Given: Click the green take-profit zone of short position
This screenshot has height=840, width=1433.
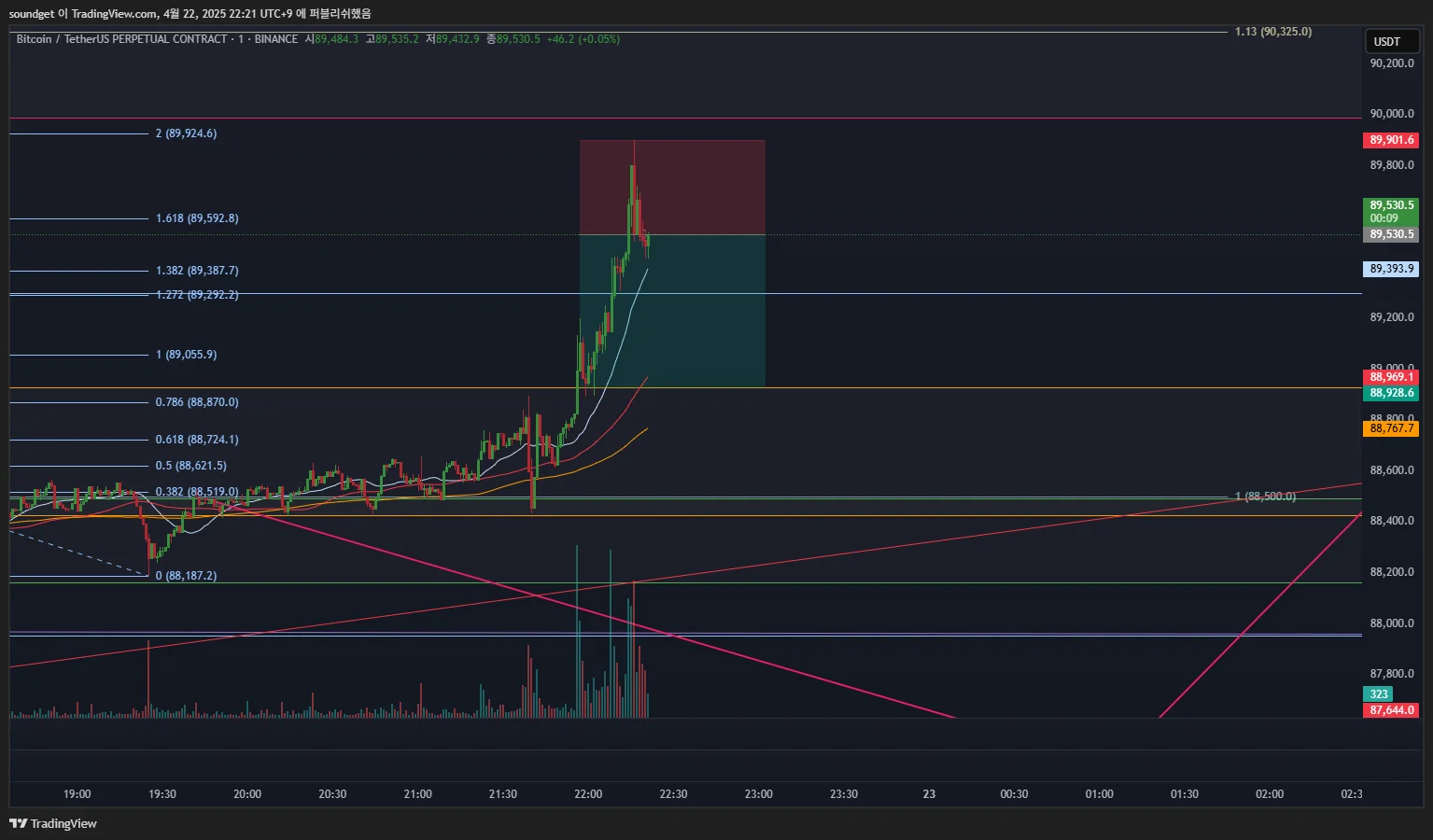Looking at the screenshot, I should point(672,311).
